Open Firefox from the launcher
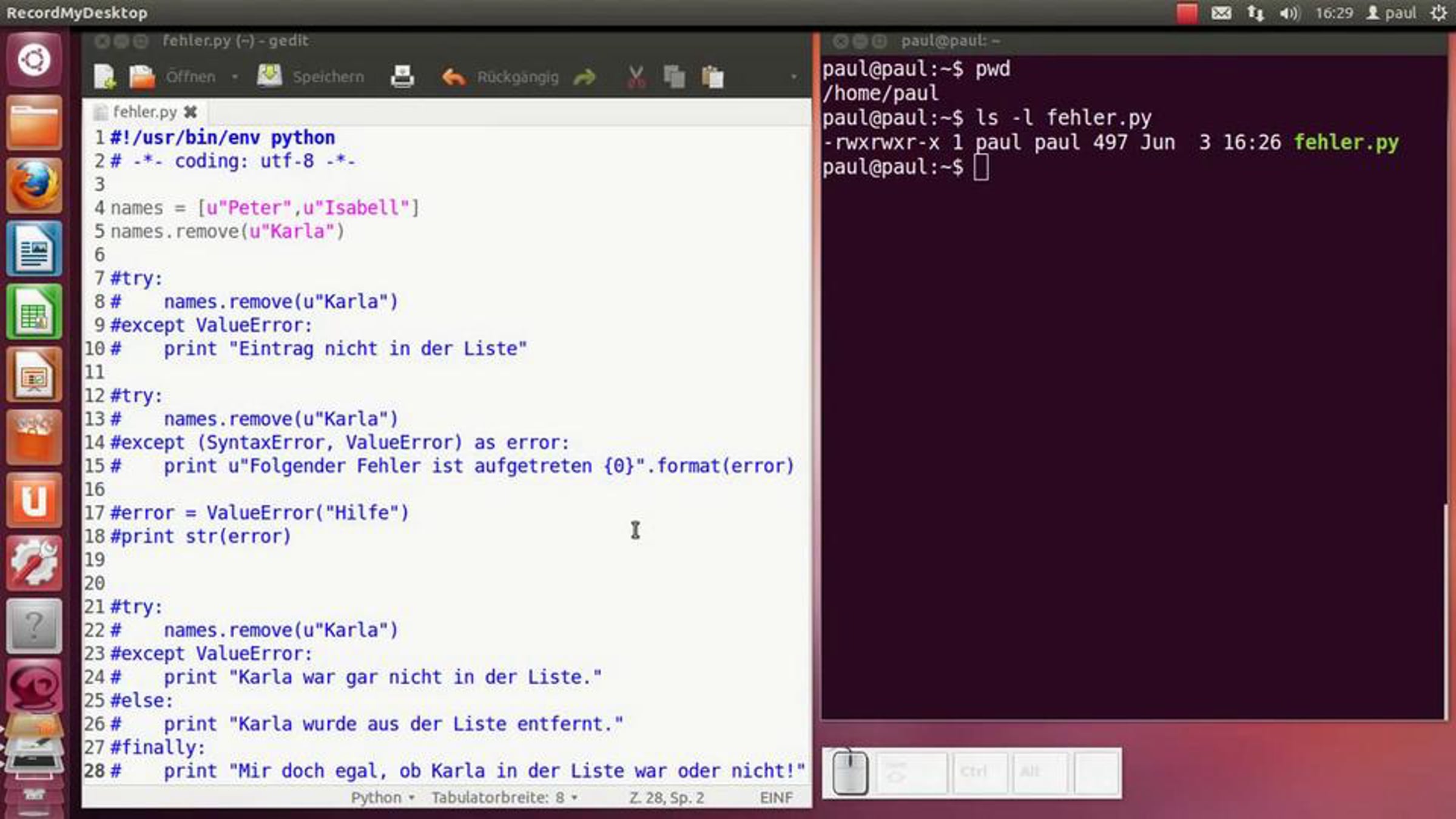1456x819 pixels. [x=34, y=185]
